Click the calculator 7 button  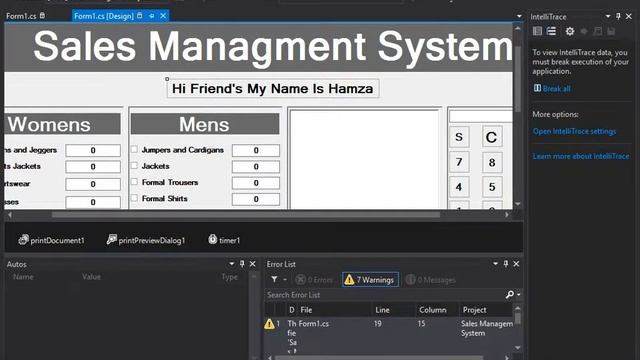point(459,162)
